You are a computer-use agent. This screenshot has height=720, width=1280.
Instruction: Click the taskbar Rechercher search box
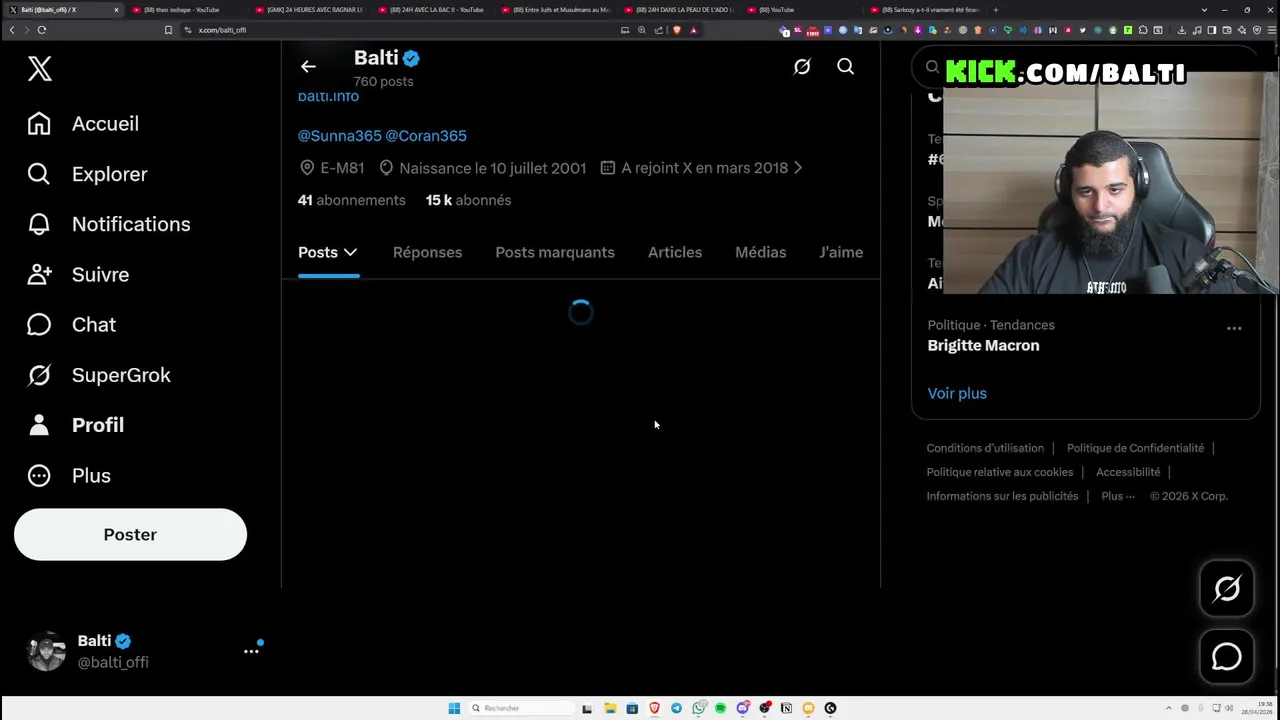(520, 708)
